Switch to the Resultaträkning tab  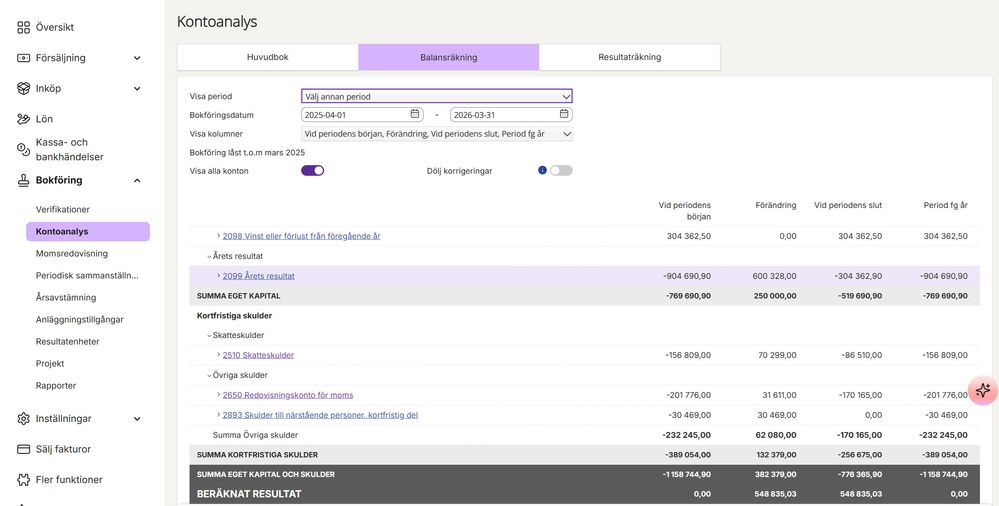pyautogui.click(x=629, y=57)
